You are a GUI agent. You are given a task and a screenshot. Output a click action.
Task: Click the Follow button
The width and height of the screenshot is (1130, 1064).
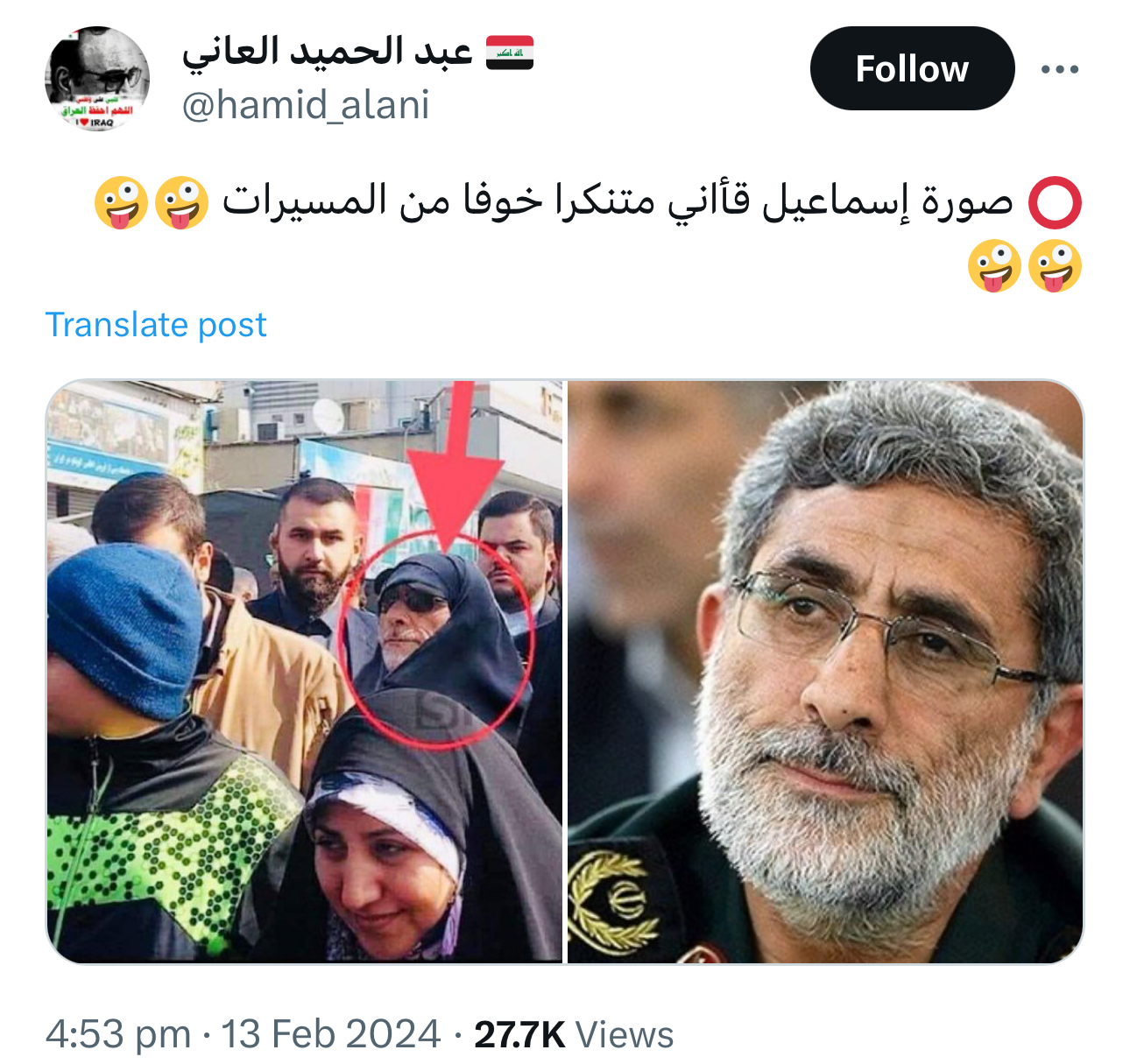(x=912, y=68)
